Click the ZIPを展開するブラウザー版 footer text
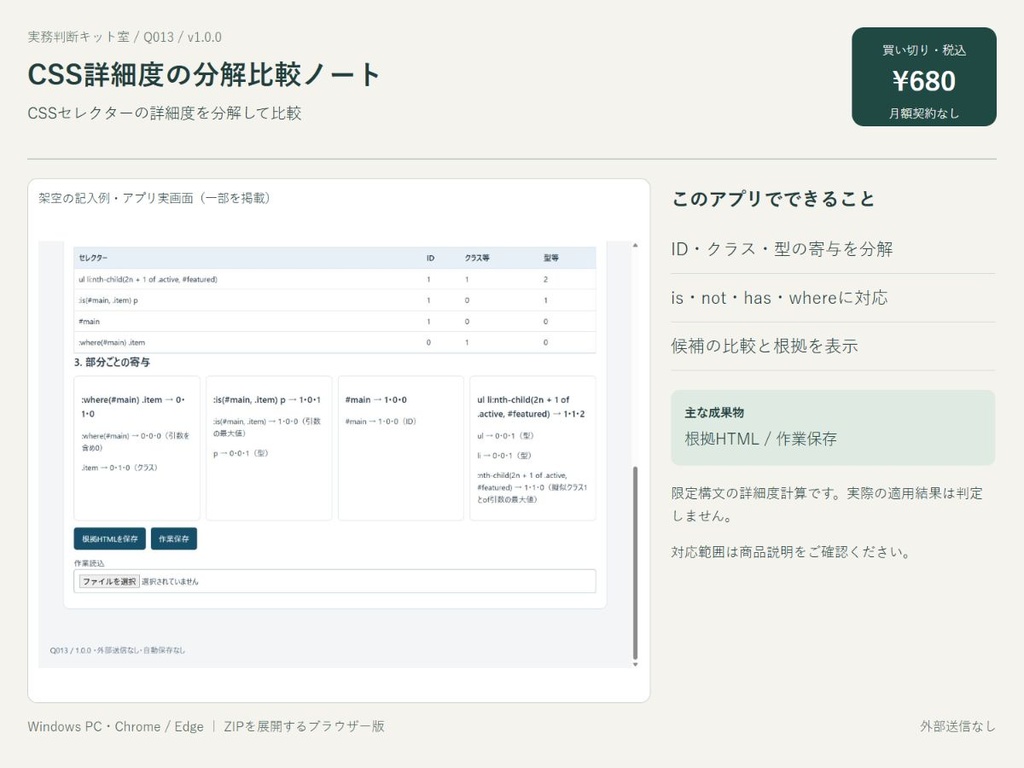Image resolution: width=1024 pixels, height=768 pixels. [x=304, y=726]
